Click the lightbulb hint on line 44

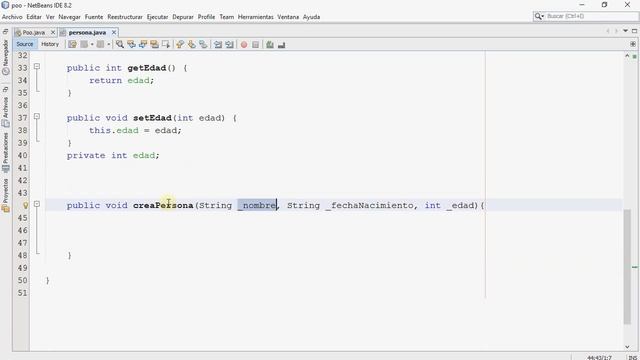click(25, 205)
